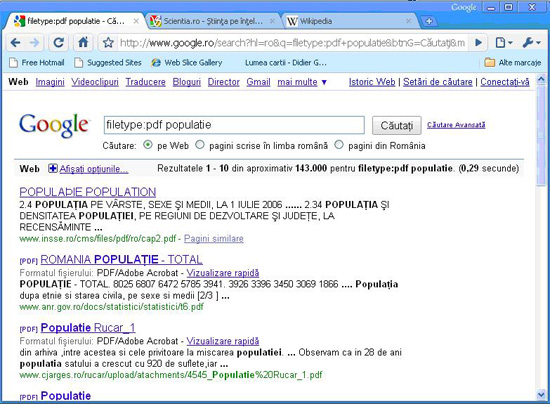
Task: Click the Go play arrow in address bar
Action: tap(478, 43)
